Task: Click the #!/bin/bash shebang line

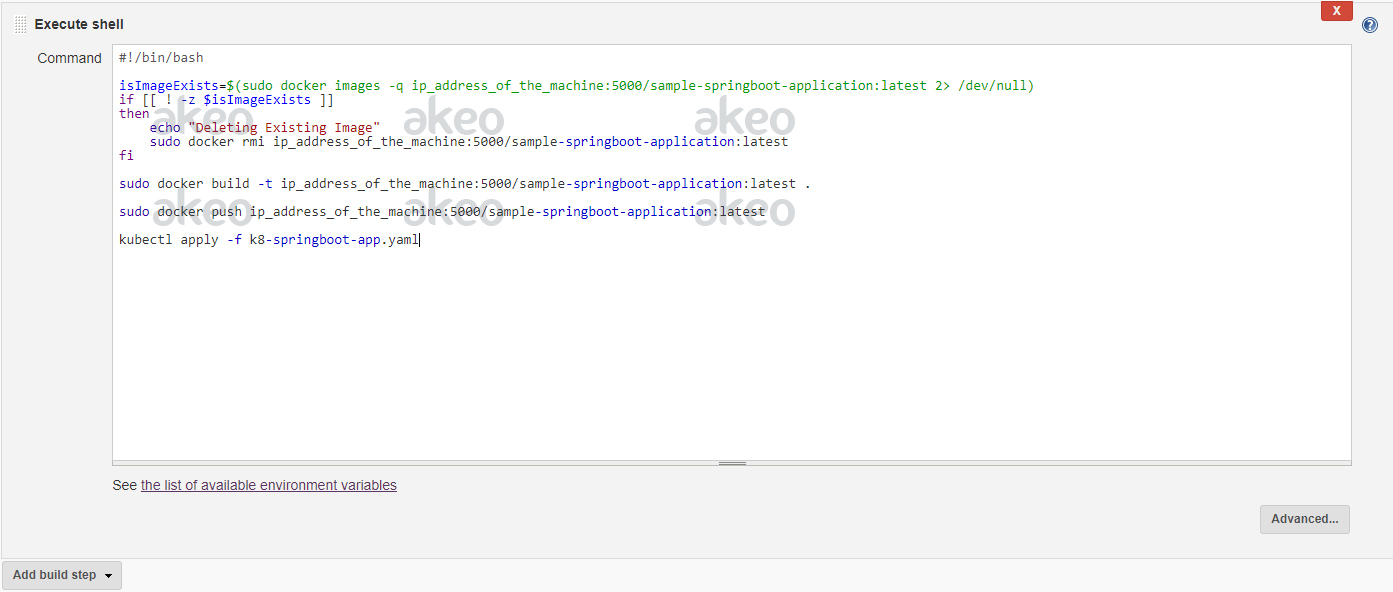Action: coord(161,58)
